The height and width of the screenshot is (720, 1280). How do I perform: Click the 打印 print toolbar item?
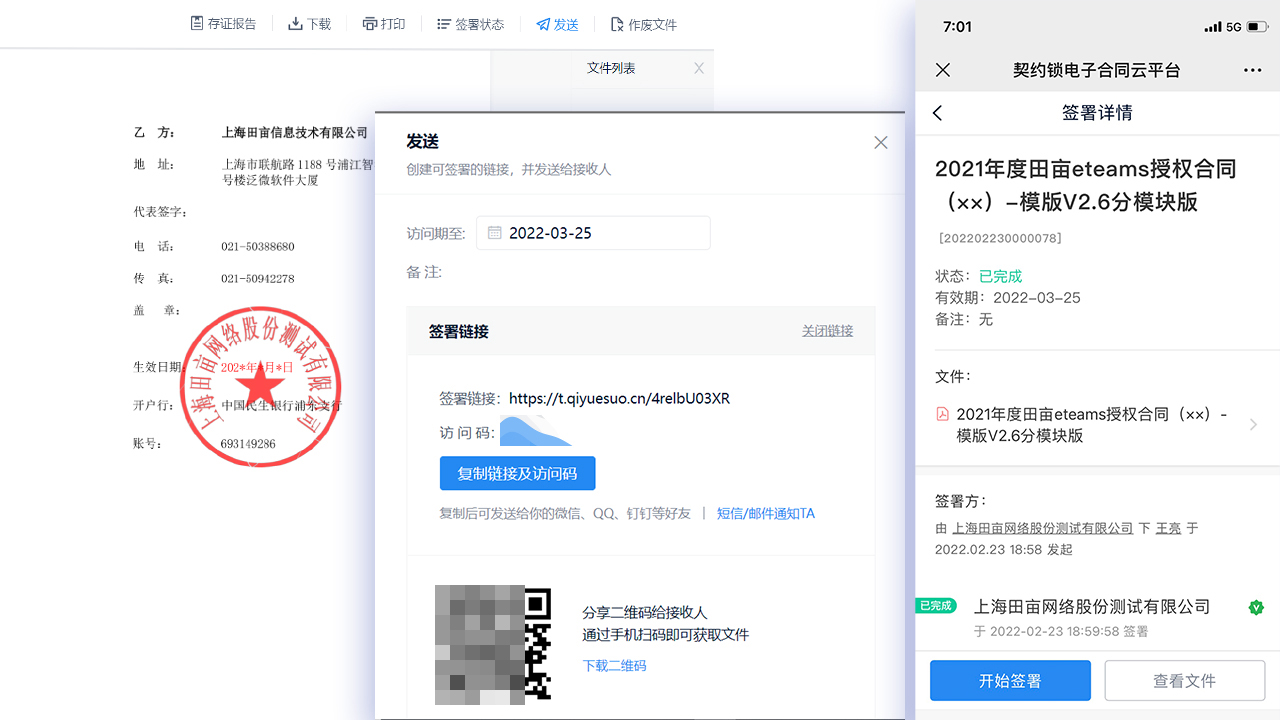click(384, 24)
